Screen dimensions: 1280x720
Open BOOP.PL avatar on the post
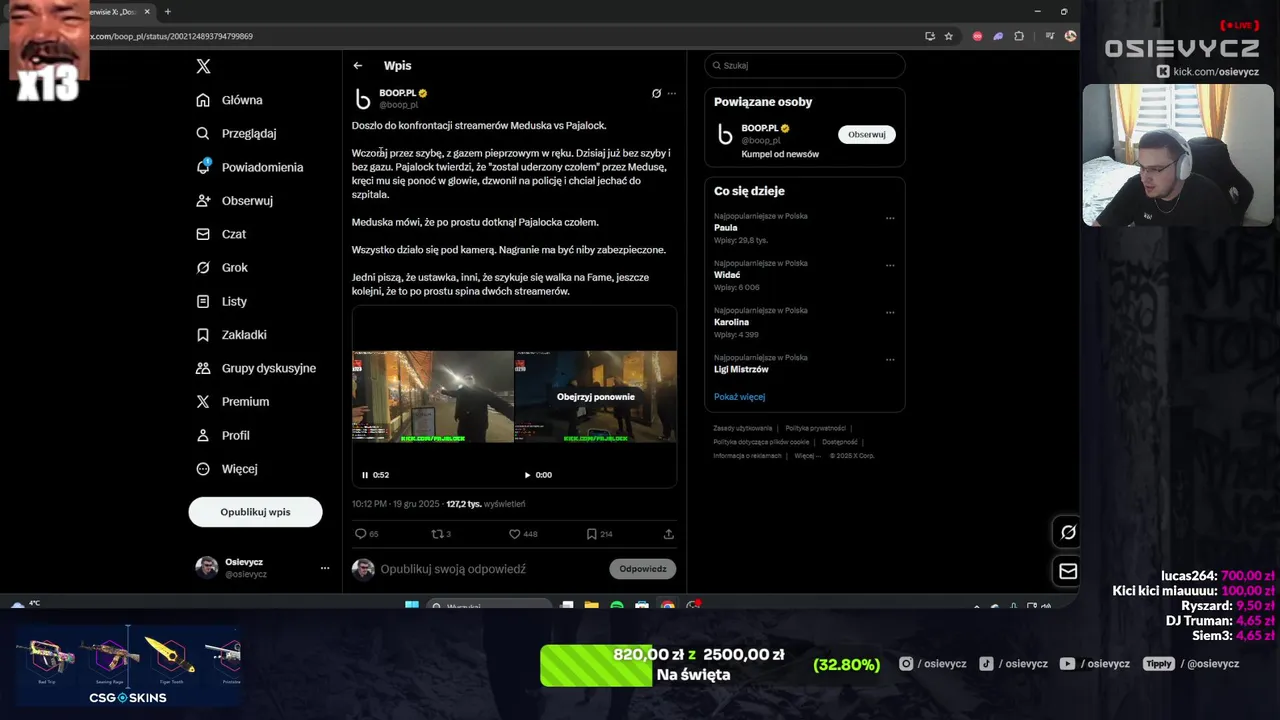(363, 99)
